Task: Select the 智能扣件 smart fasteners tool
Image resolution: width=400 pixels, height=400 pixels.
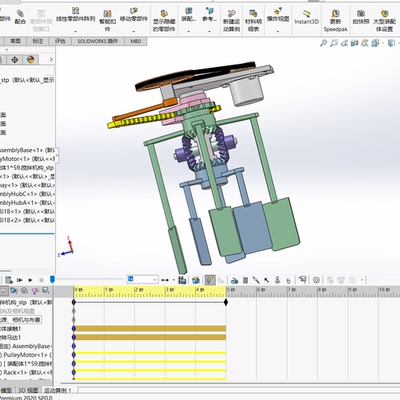Action: pos(107,21)
